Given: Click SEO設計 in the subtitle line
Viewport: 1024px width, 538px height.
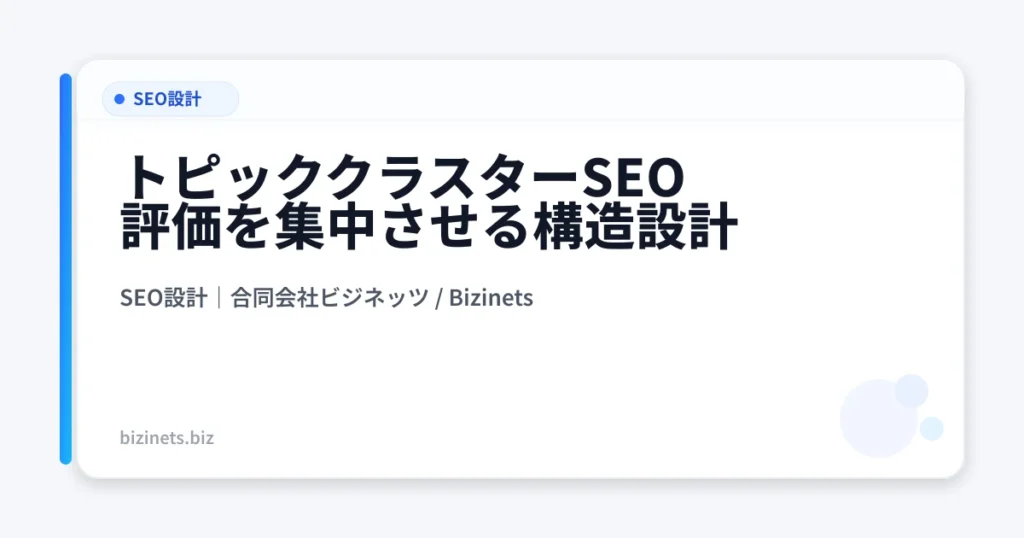Looking at the screenshot, I should click(162, 297).
